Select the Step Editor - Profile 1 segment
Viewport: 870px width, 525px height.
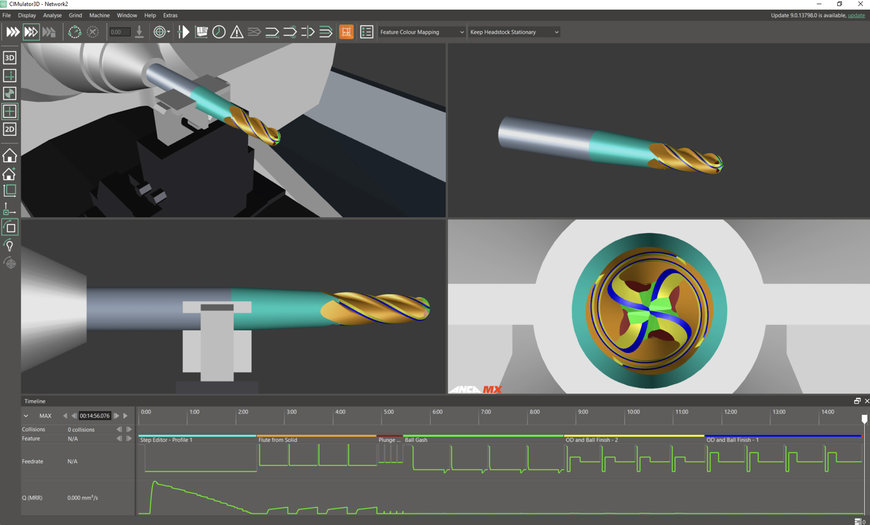[197, 439]
